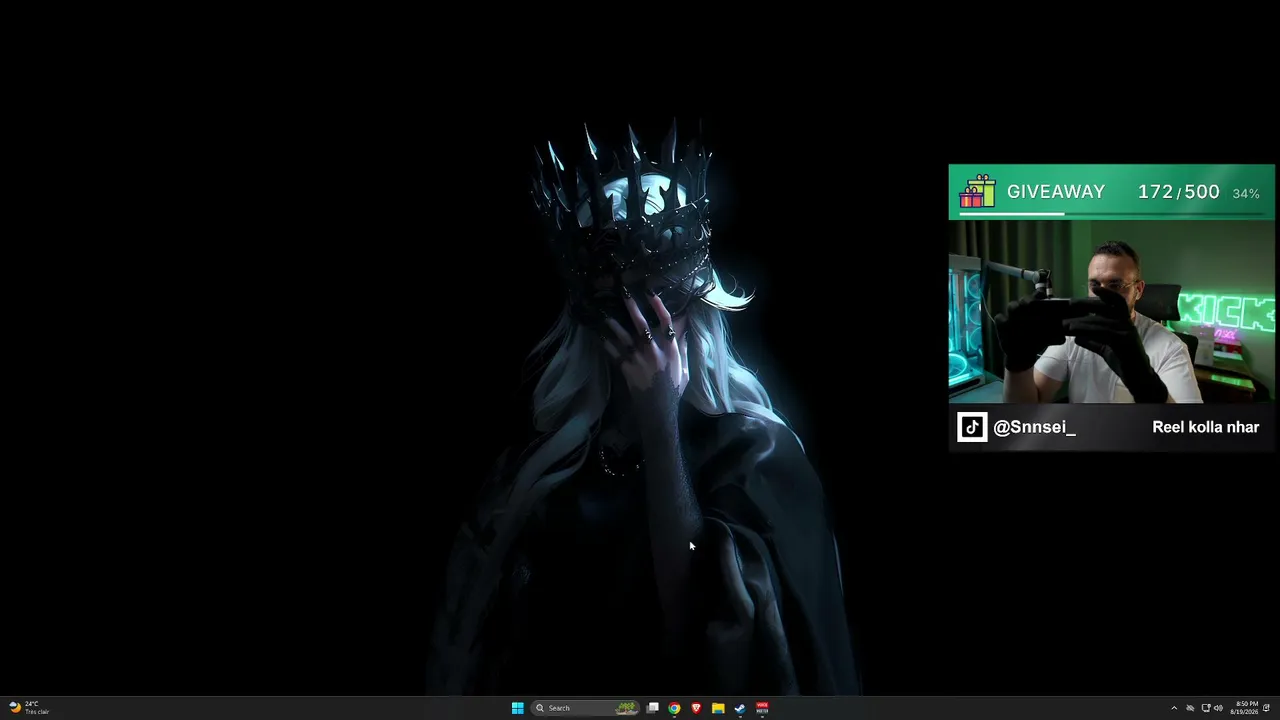
Task: Click the streamer webcam overlay video
Action: [x=1111, y=312]
